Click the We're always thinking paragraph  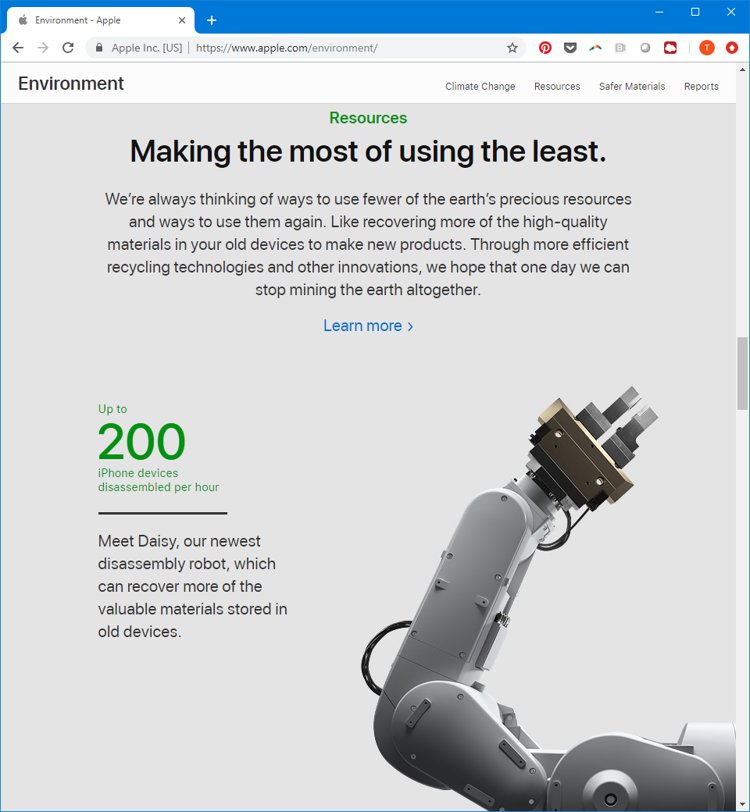pos(368,244)
